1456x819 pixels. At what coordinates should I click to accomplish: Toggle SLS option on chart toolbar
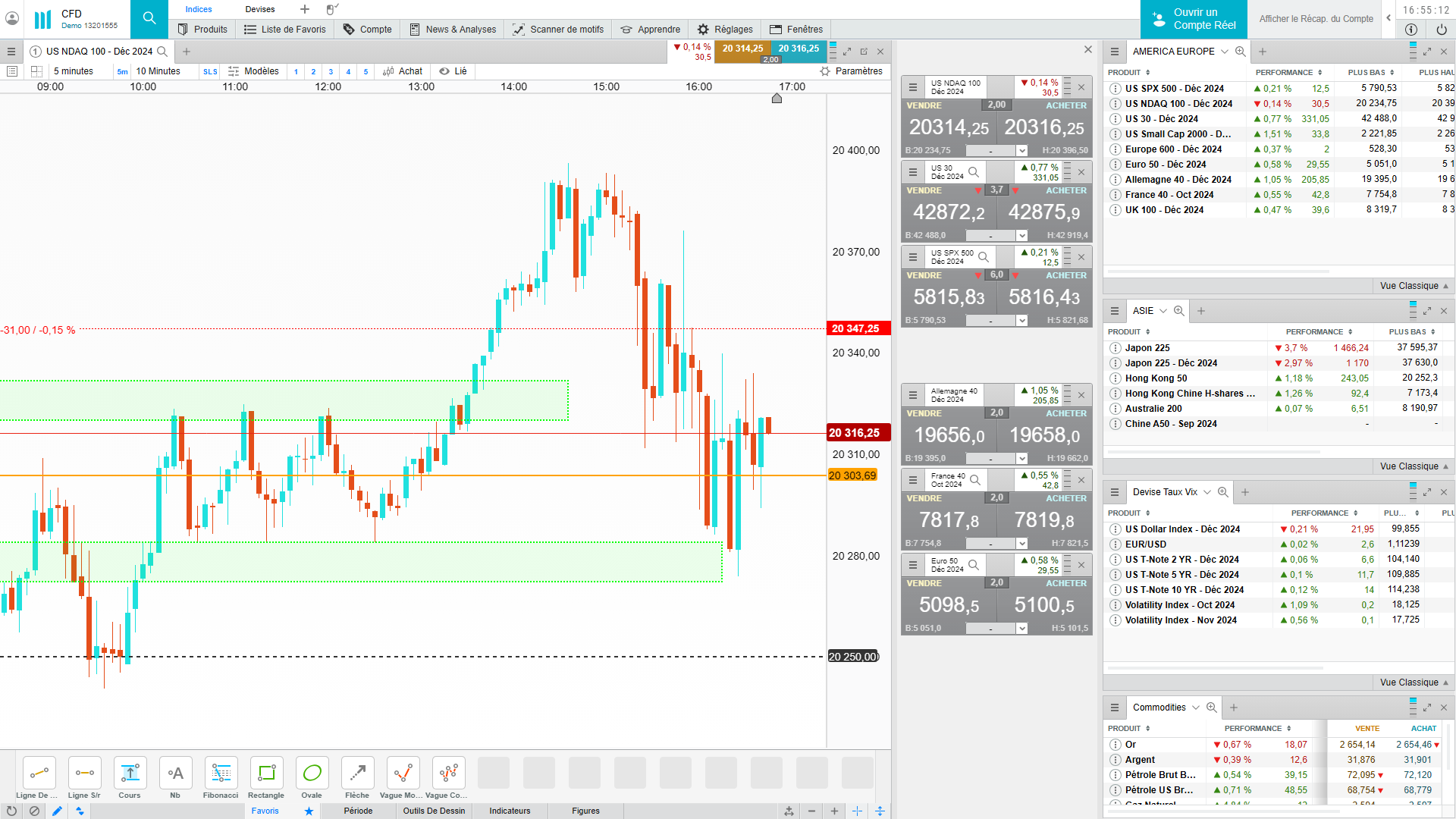point(210,71)
